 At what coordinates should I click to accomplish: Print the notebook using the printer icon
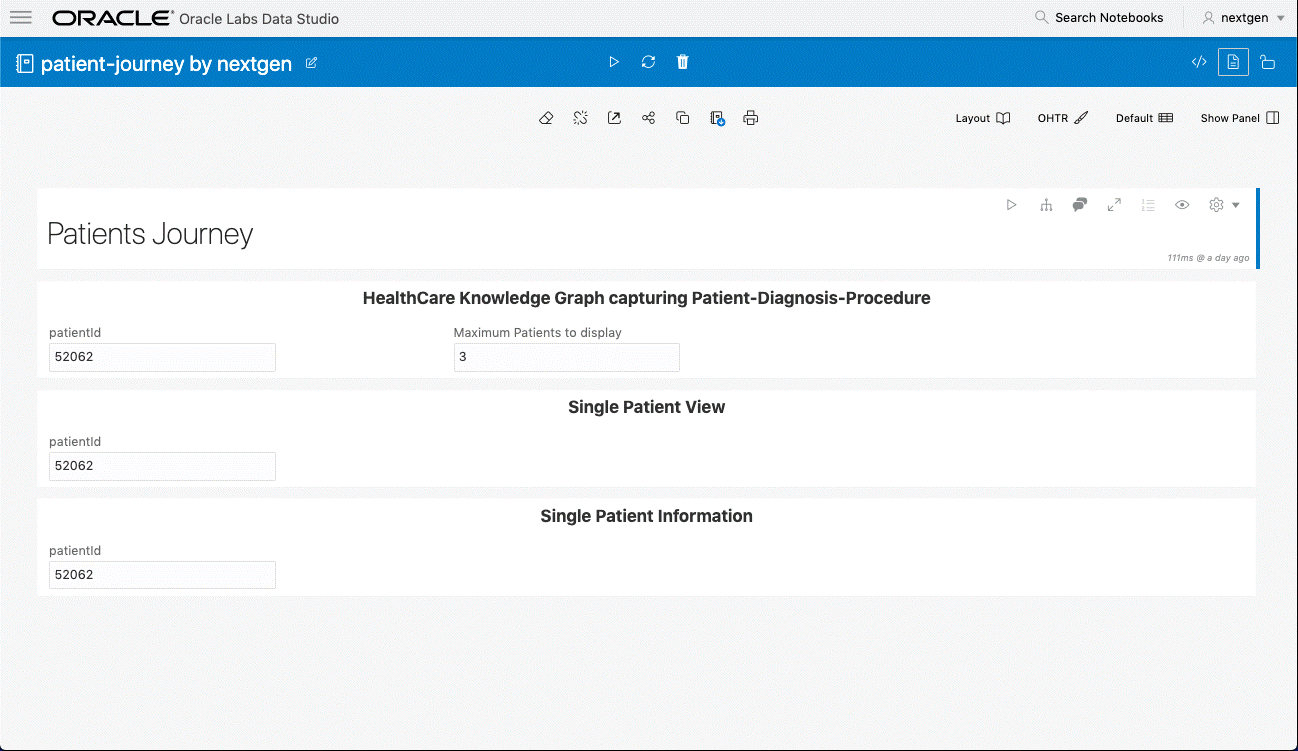[751, 118]
